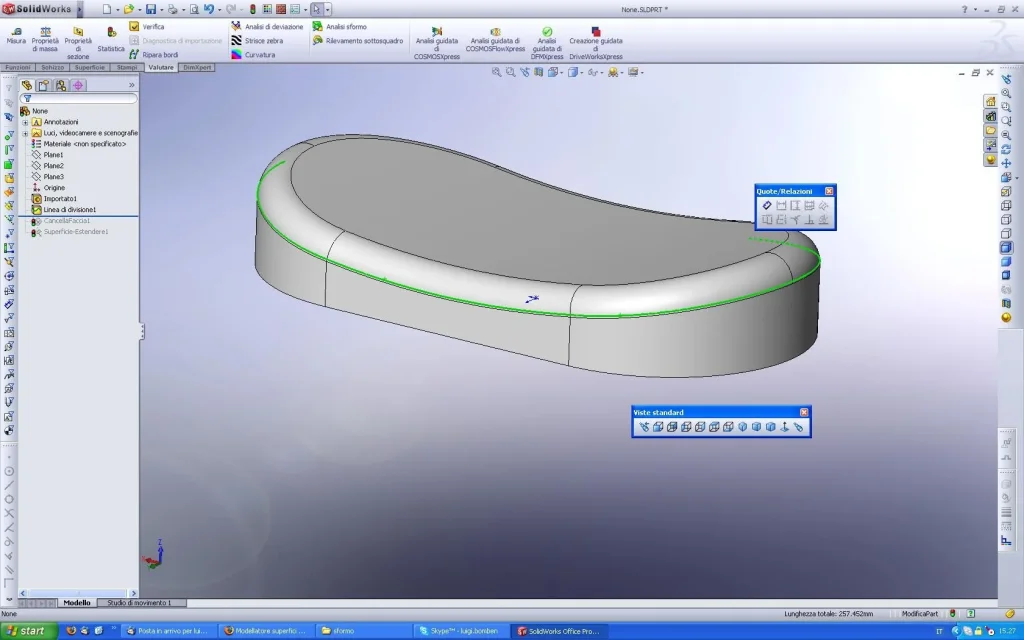This screenshot has height=640, width=1024.
Task: Open Analisi di deviazione
Action: pyautogui.click(x=267, y=26)
